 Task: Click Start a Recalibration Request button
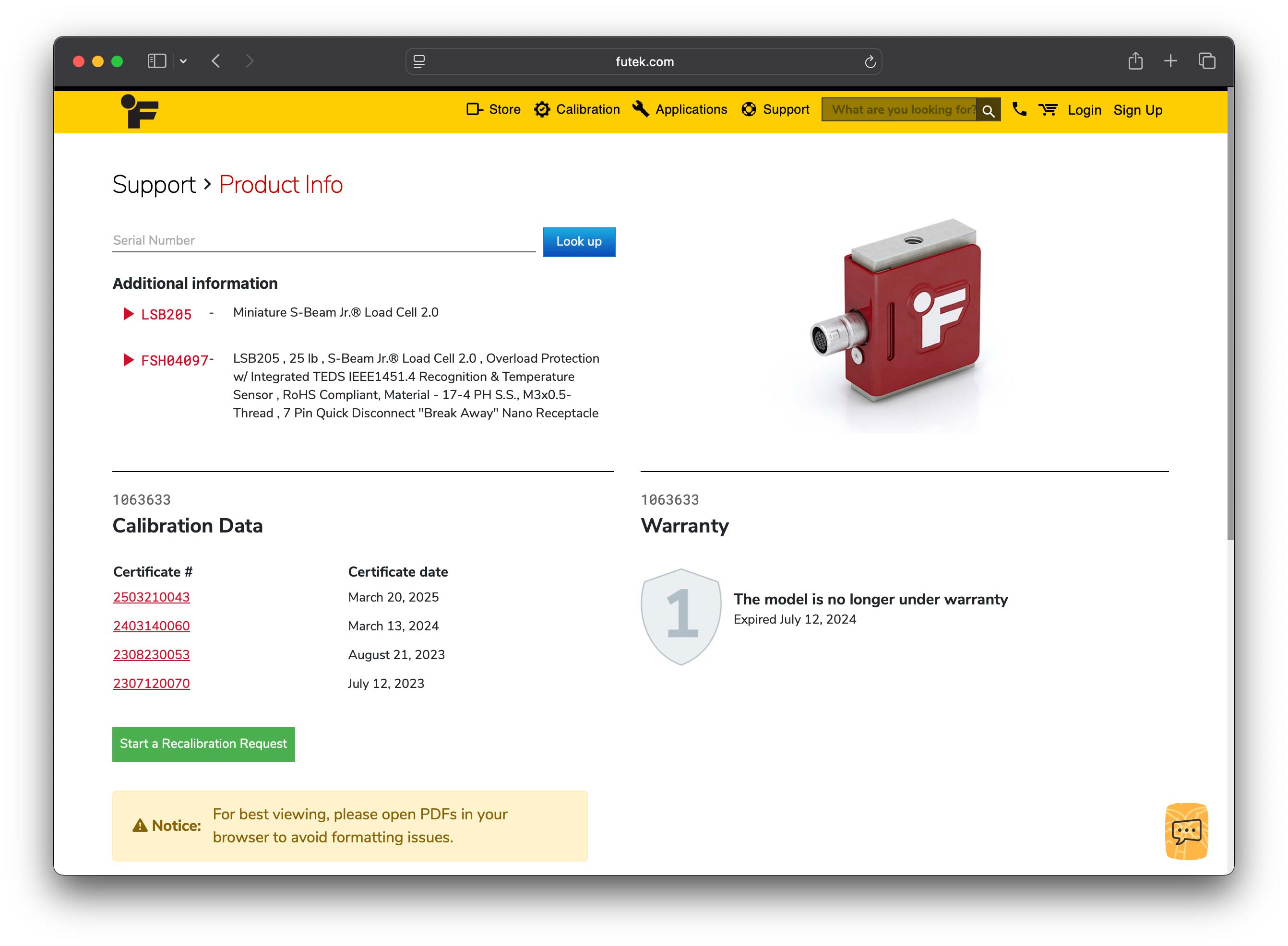coord(203,744)
